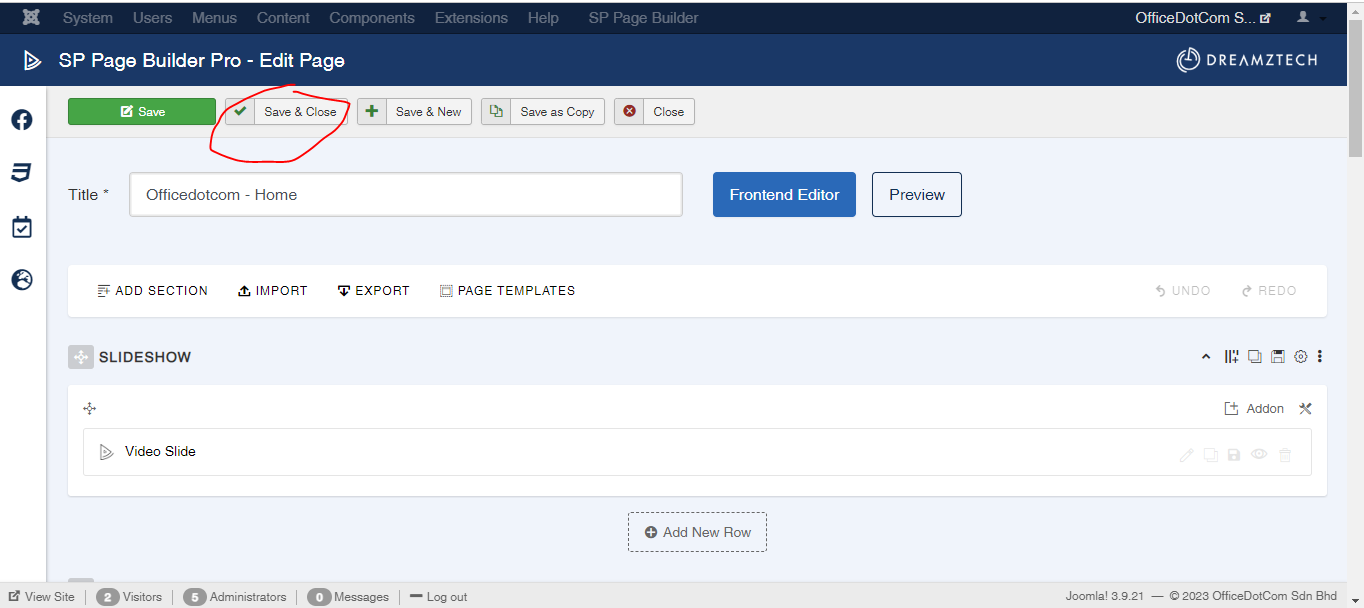Save the SLIDESHOW section to library
This screenshot has width=1364, height=608.
[x=1278, y=357]
